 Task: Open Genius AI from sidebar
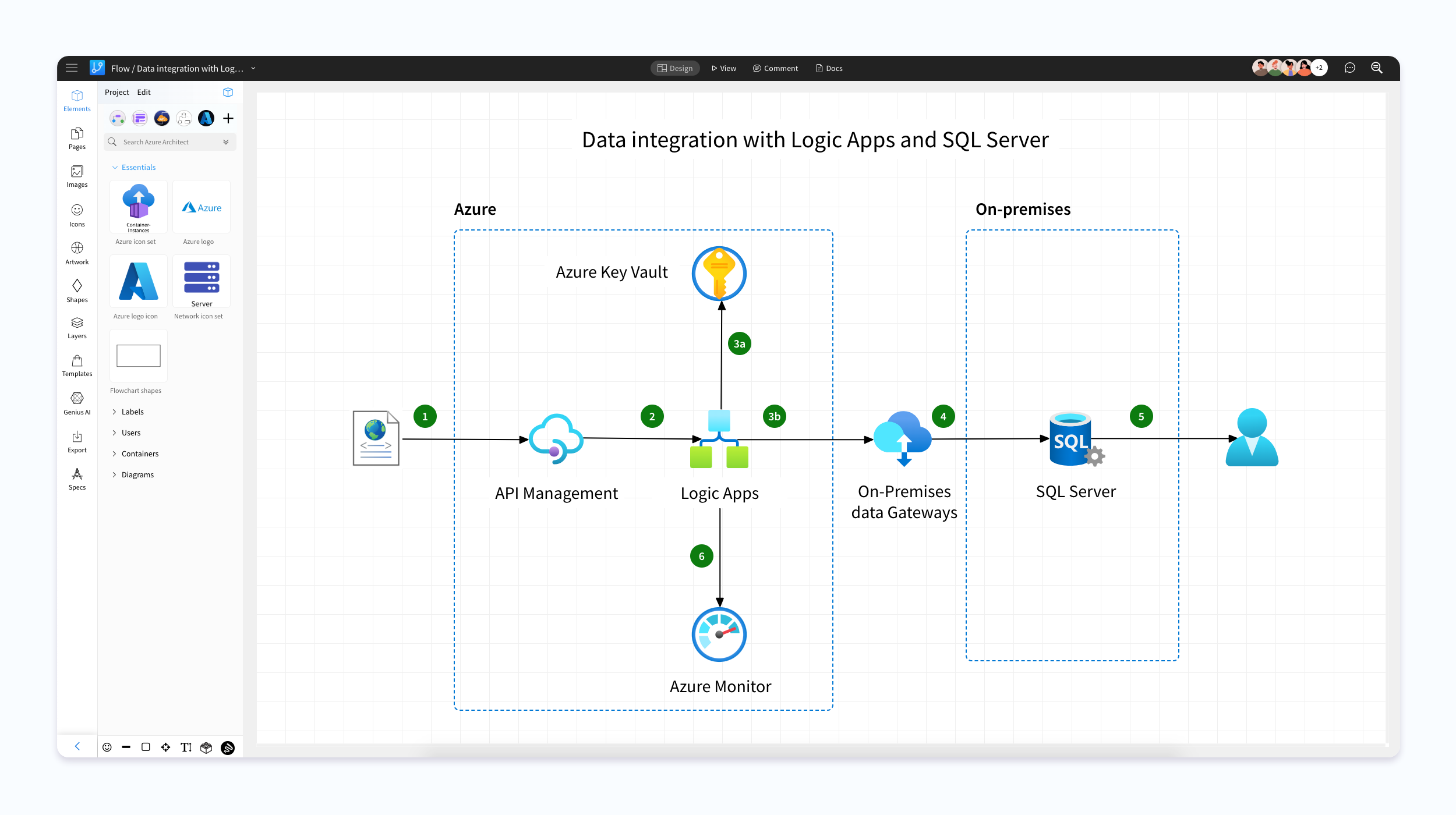(x=77, y=403)
